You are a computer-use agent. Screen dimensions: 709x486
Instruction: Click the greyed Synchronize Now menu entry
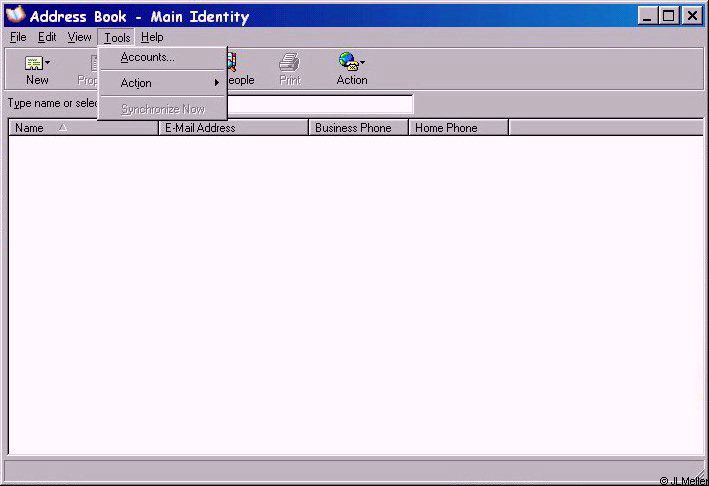pos(163,109)
